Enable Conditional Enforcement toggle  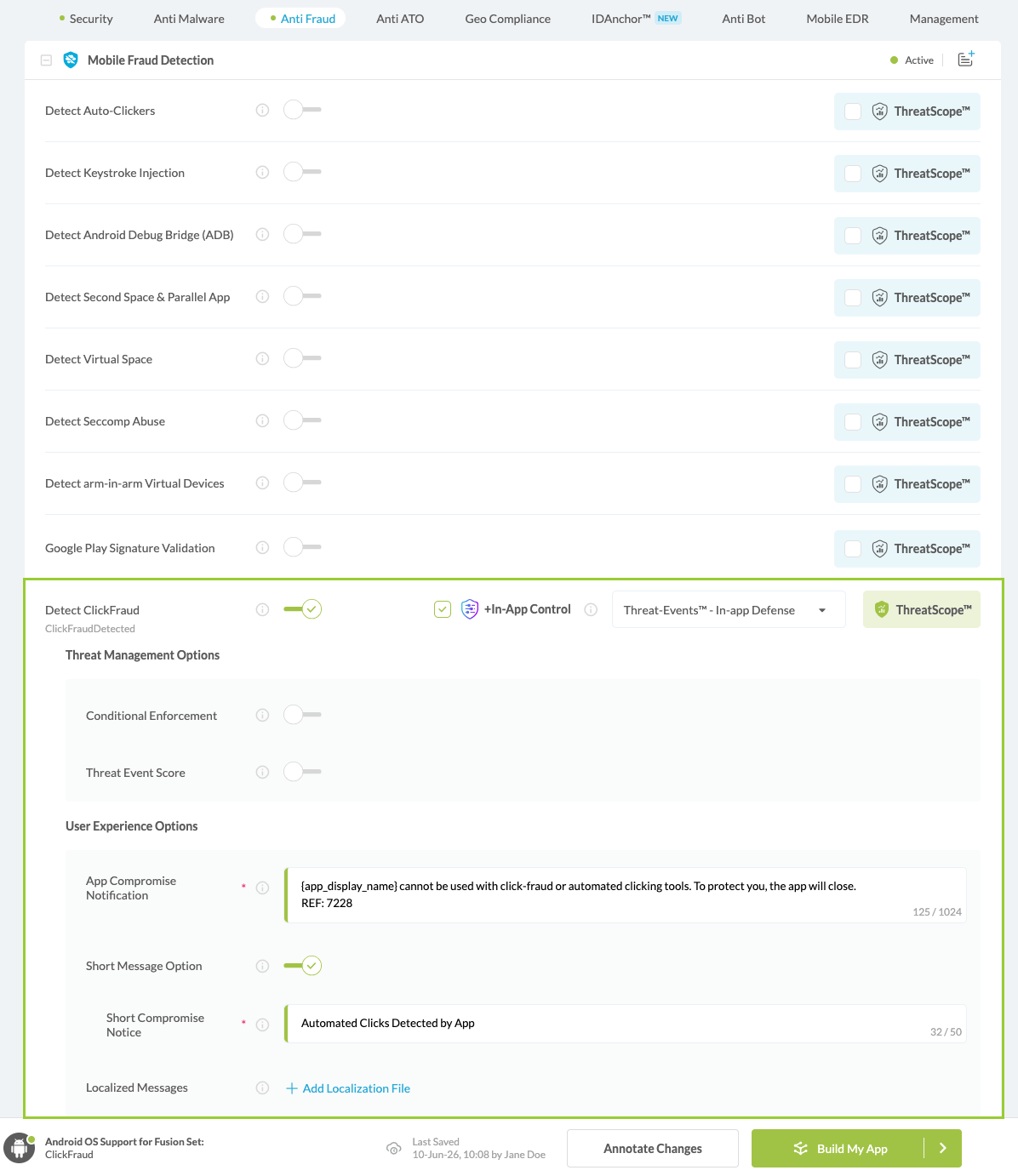tap(302, 715)
